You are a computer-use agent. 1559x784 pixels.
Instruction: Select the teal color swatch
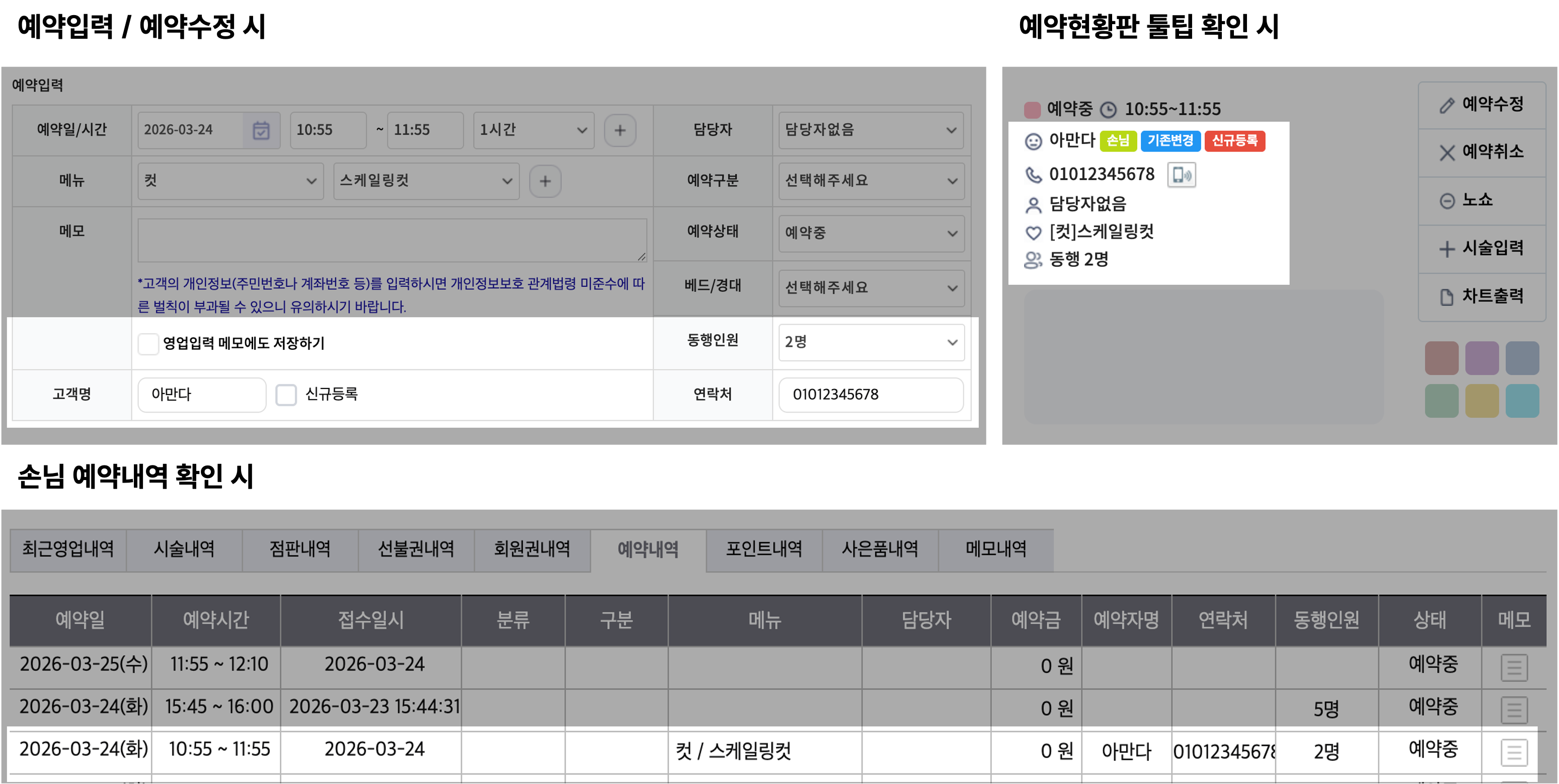[x=1521, y=401]
